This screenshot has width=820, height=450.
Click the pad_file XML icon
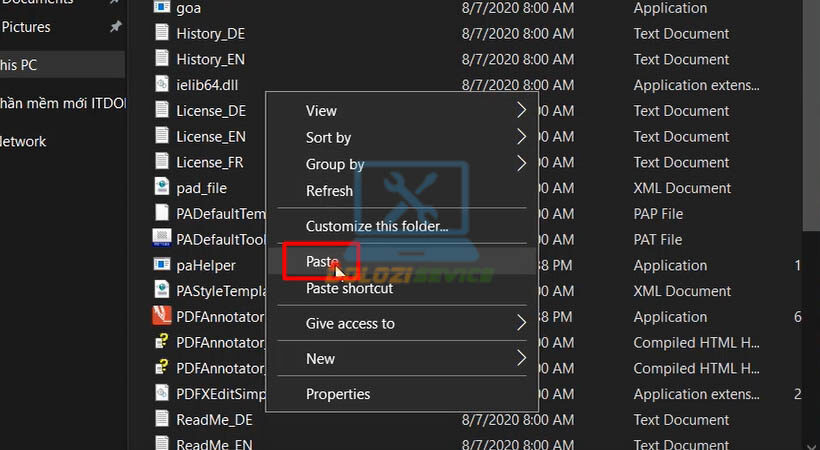162,187
